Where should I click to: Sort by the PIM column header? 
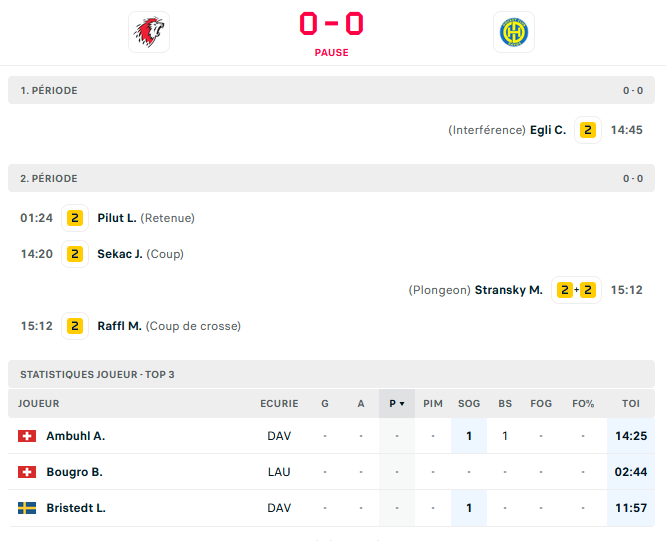(x=433, y=404)
